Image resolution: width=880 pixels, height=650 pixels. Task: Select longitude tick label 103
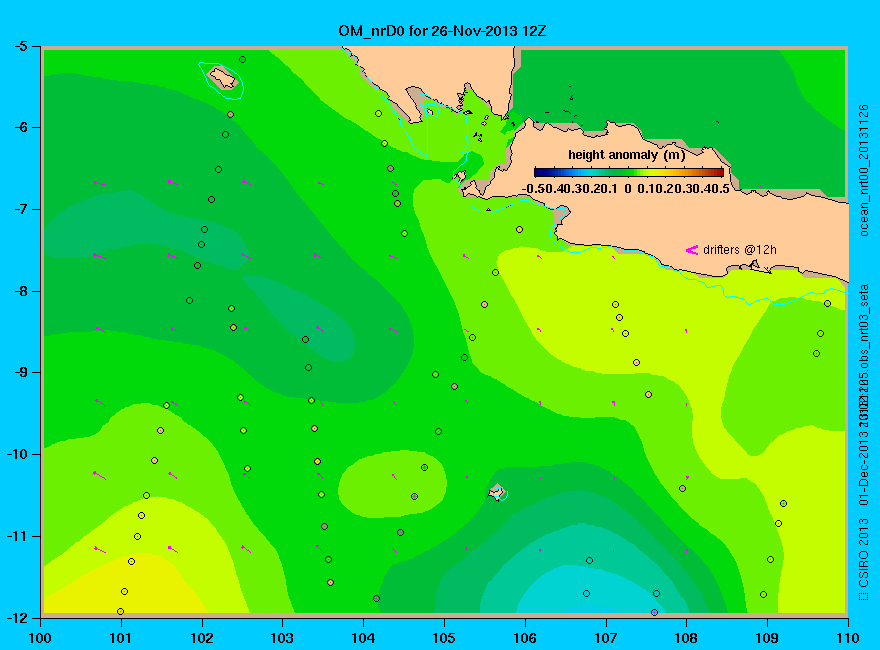pyautogui.click(x=282, y=638)
